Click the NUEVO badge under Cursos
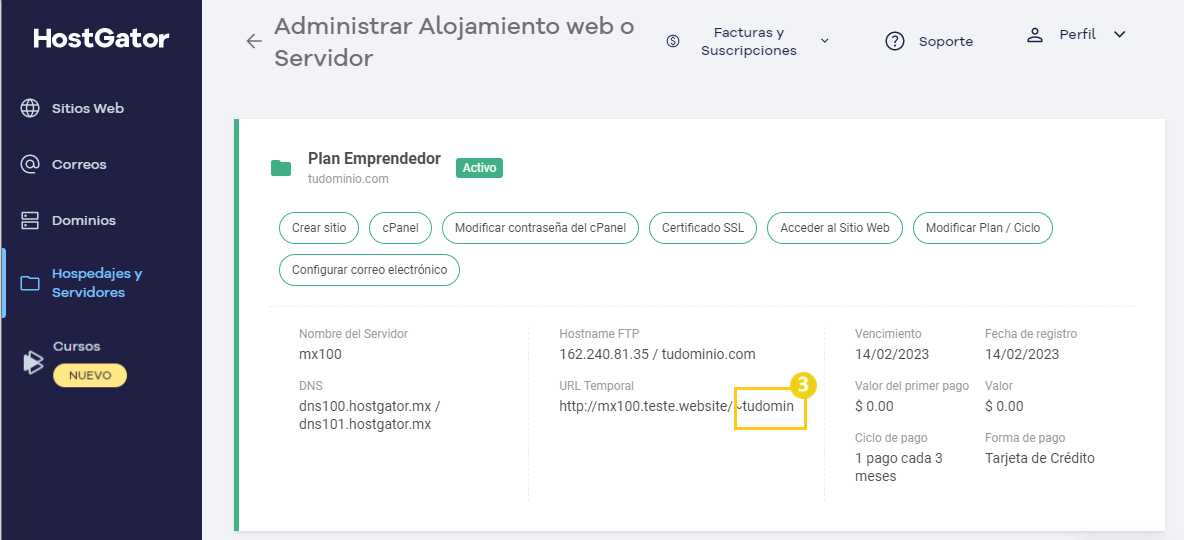This screenshot has height=540, width=1184. [x=90, y=375]
